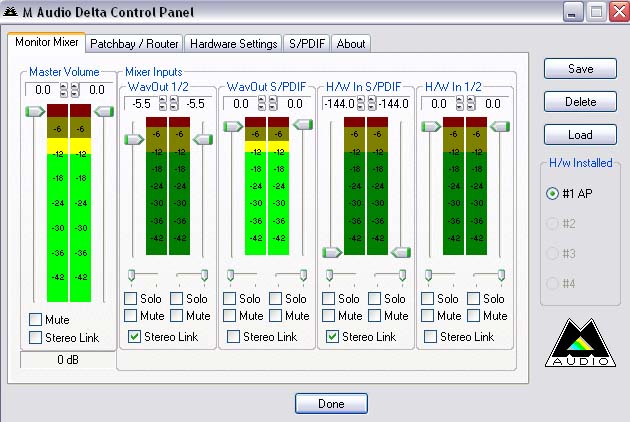Click the left WavOut S/PDIF level stepper
The width and height of the screenshot is (630, 422).
click(261, 103)
